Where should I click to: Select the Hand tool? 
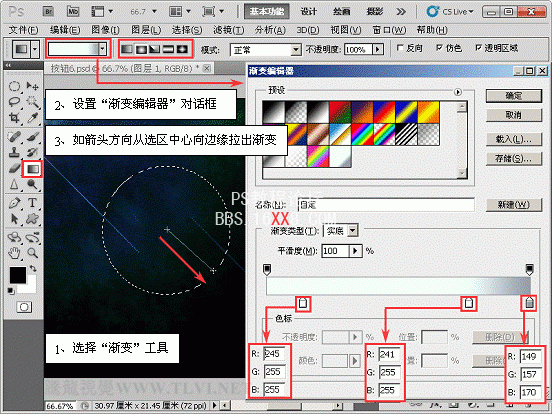click(14, 253)
